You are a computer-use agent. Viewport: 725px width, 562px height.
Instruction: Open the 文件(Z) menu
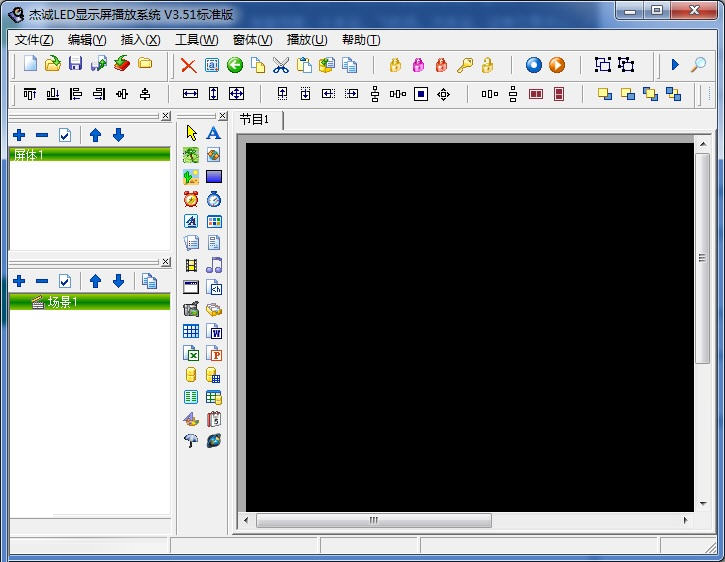34,40
